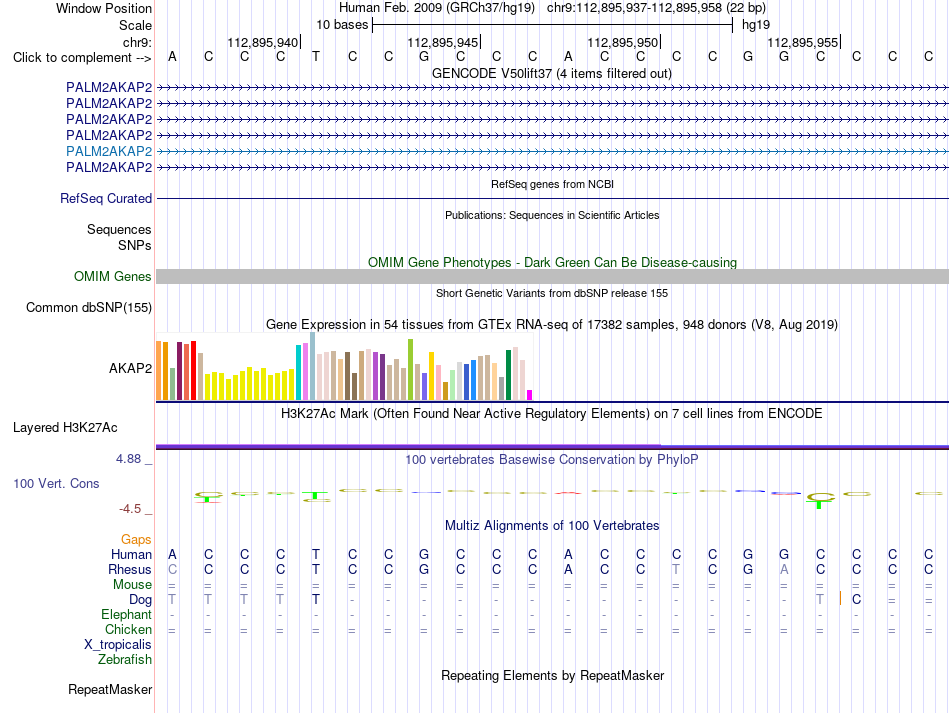
Task: Open the RefSeq Curated track label
Action: click(106, 198)
